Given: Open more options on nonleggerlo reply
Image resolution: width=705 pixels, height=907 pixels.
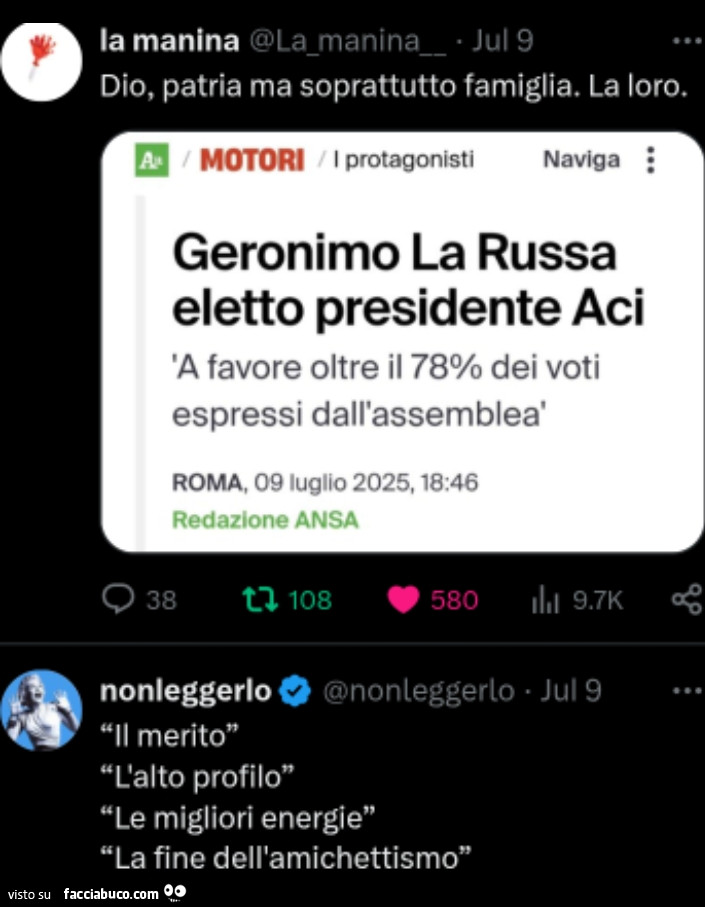Looking at the screenshot, I should point(688,691).
